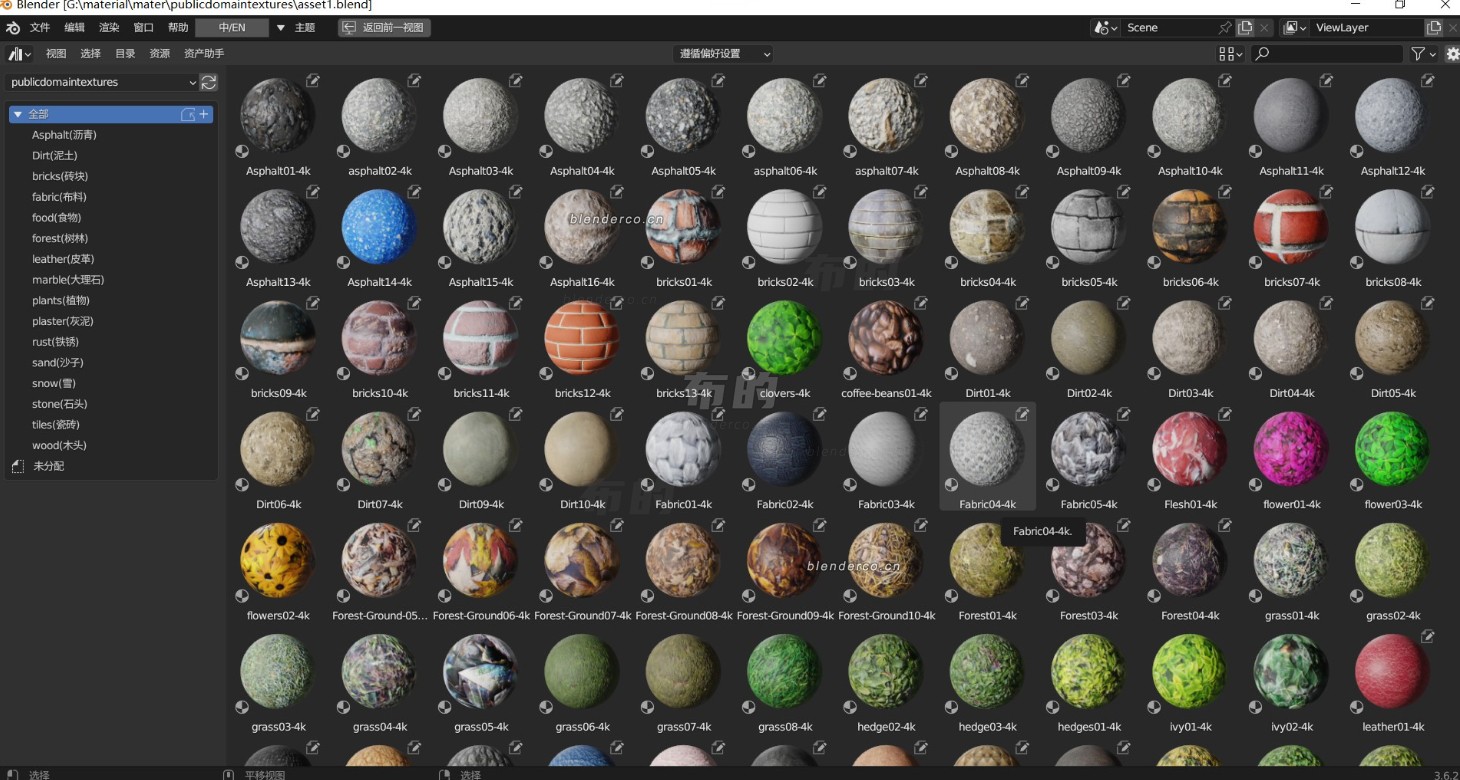1460x780 pixels.
Task: Select the Asphalt14-4k blue sphere thumbnail
Action: [x=379, y=228]
